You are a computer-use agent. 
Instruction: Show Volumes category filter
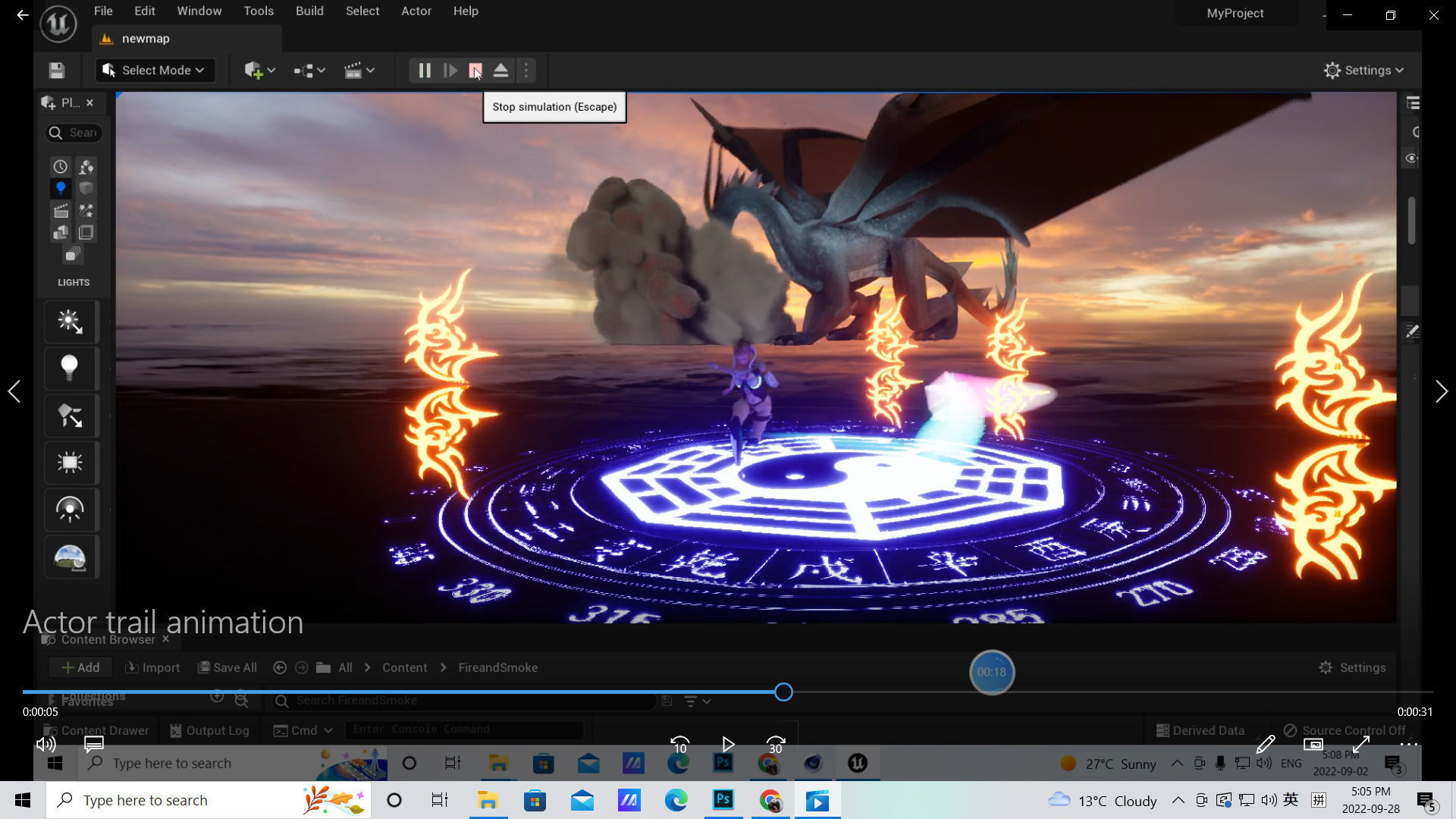coord(86,233)
